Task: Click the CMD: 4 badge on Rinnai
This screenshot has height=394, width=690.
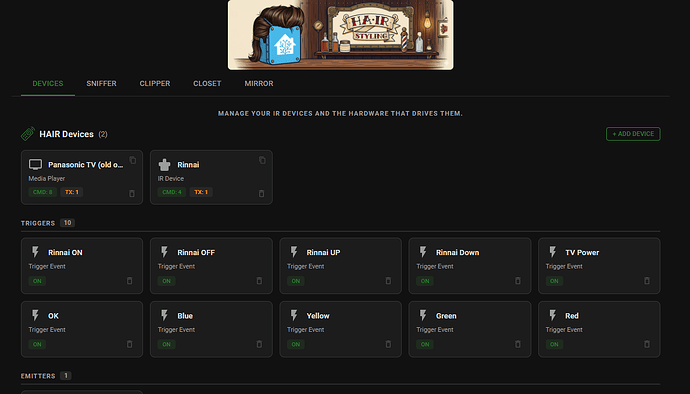Action: click(x=172, y=192)
